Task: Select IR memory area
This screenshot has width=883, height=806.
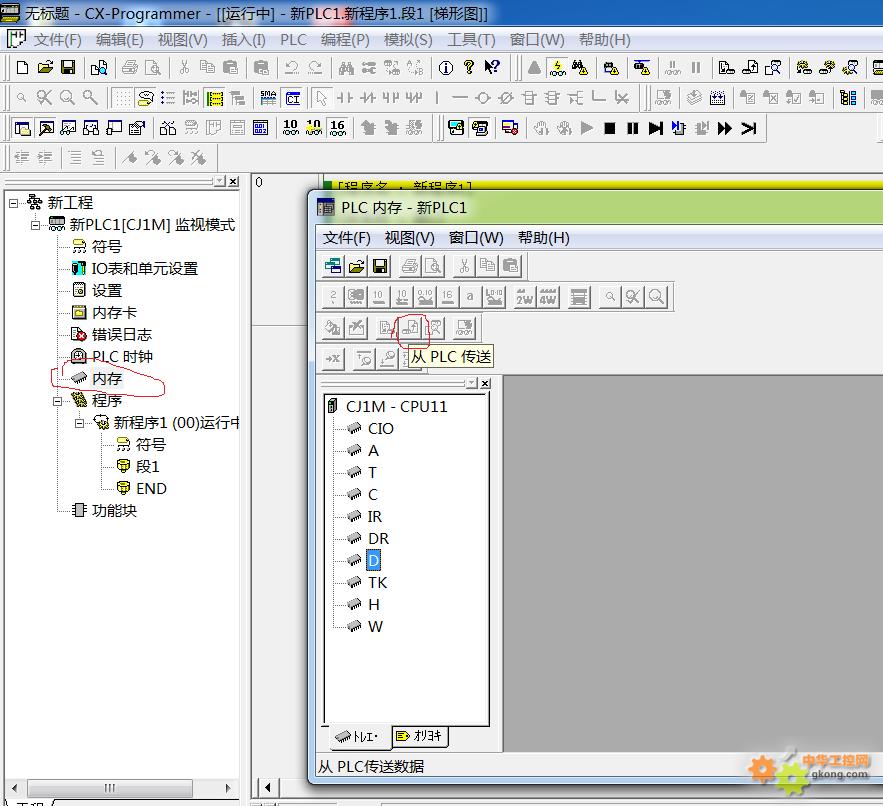Action: pyautogui.click(x=374, y=516)
